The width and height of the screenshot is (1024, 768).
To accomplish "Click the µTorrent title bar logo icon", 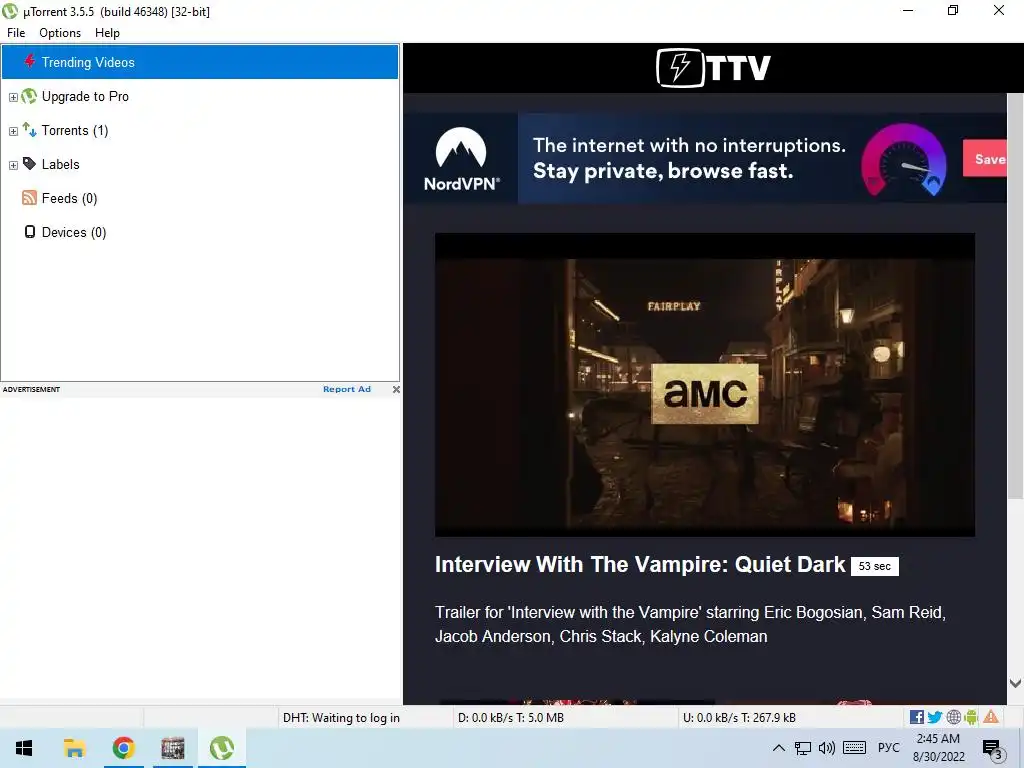I will click(x=10, y=11).
